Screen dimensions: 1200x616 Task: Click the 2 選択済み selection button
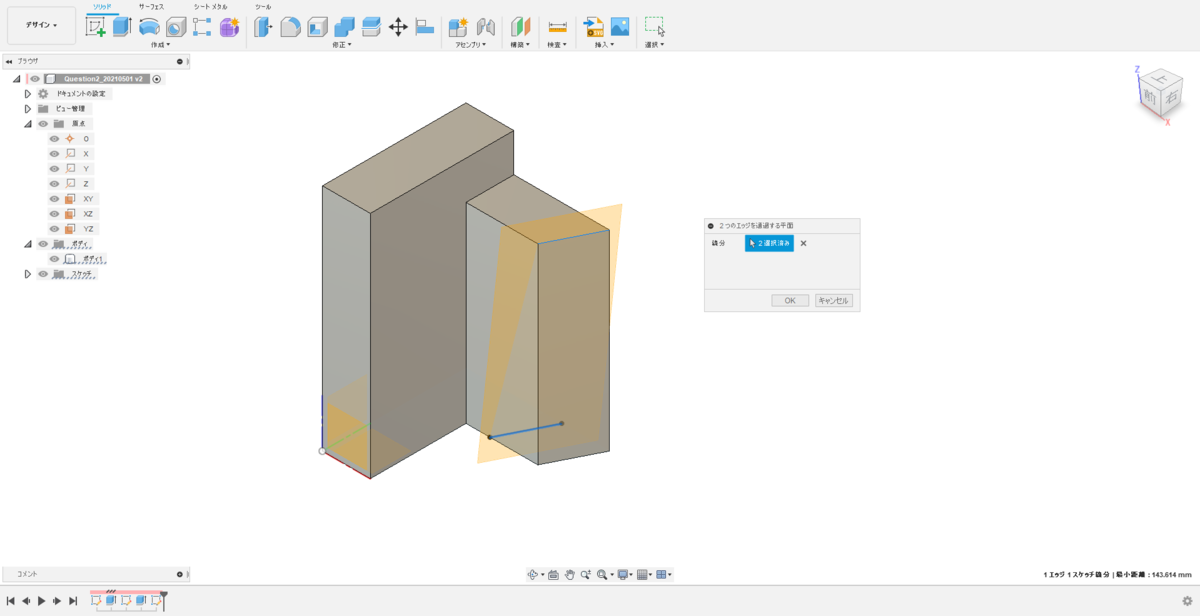(769, 243)
